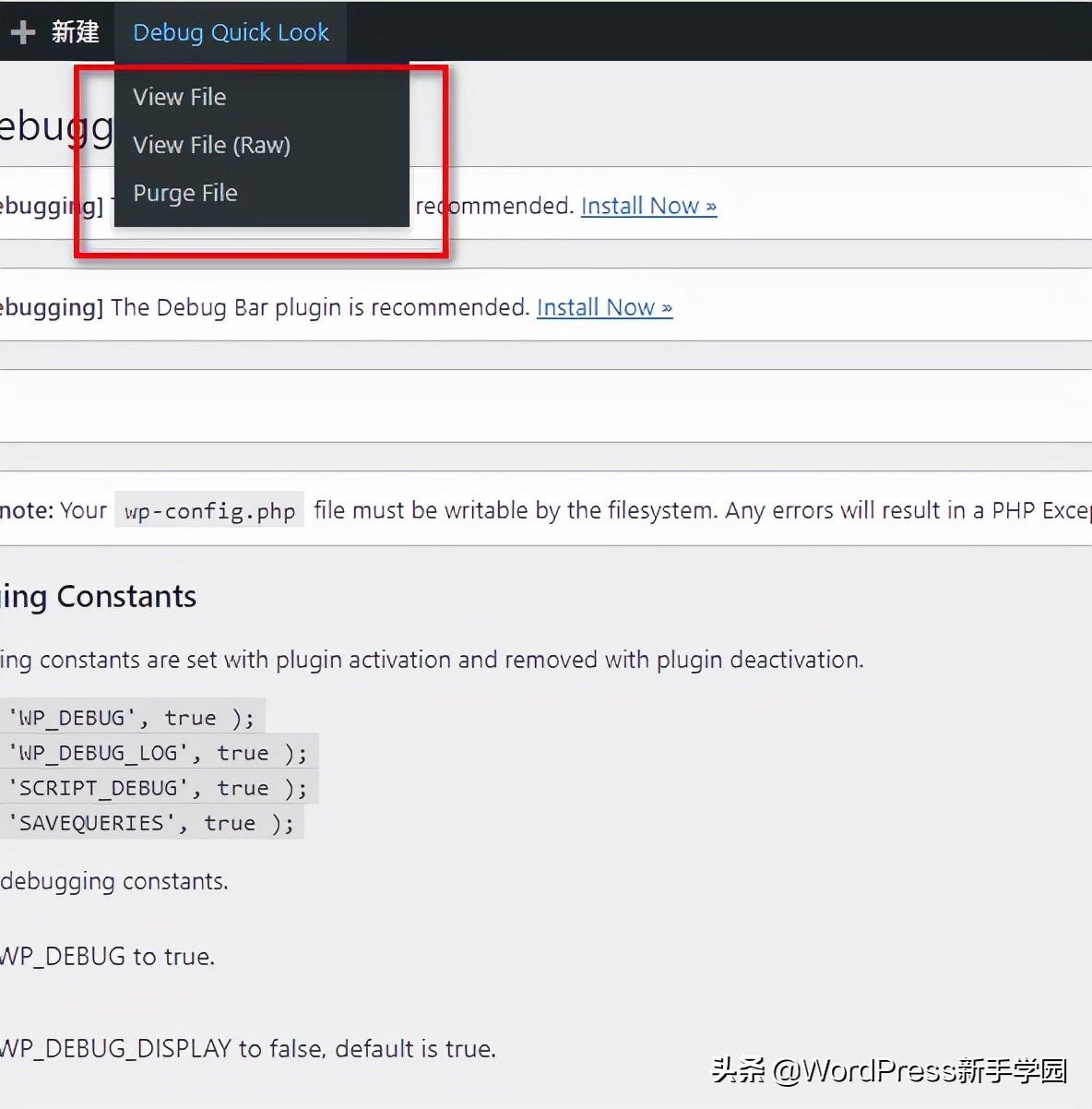Click Install Now link for Debug Bar plugin
The height and width of the screenshot is (1109, 1092).
(x=604, y=307)
